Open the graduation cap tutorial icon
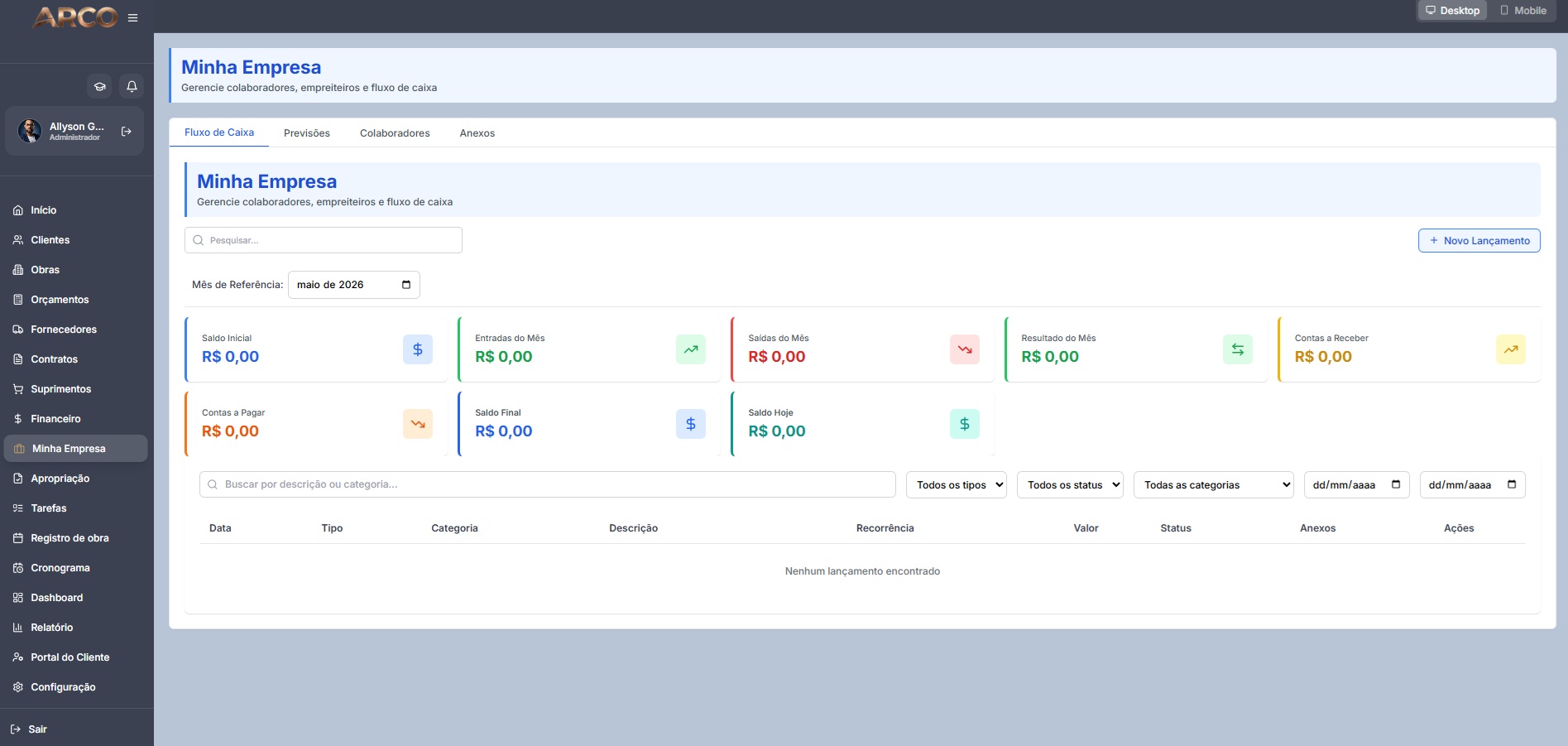Viewport: 1568px width, 746px height. coord(99,86)
